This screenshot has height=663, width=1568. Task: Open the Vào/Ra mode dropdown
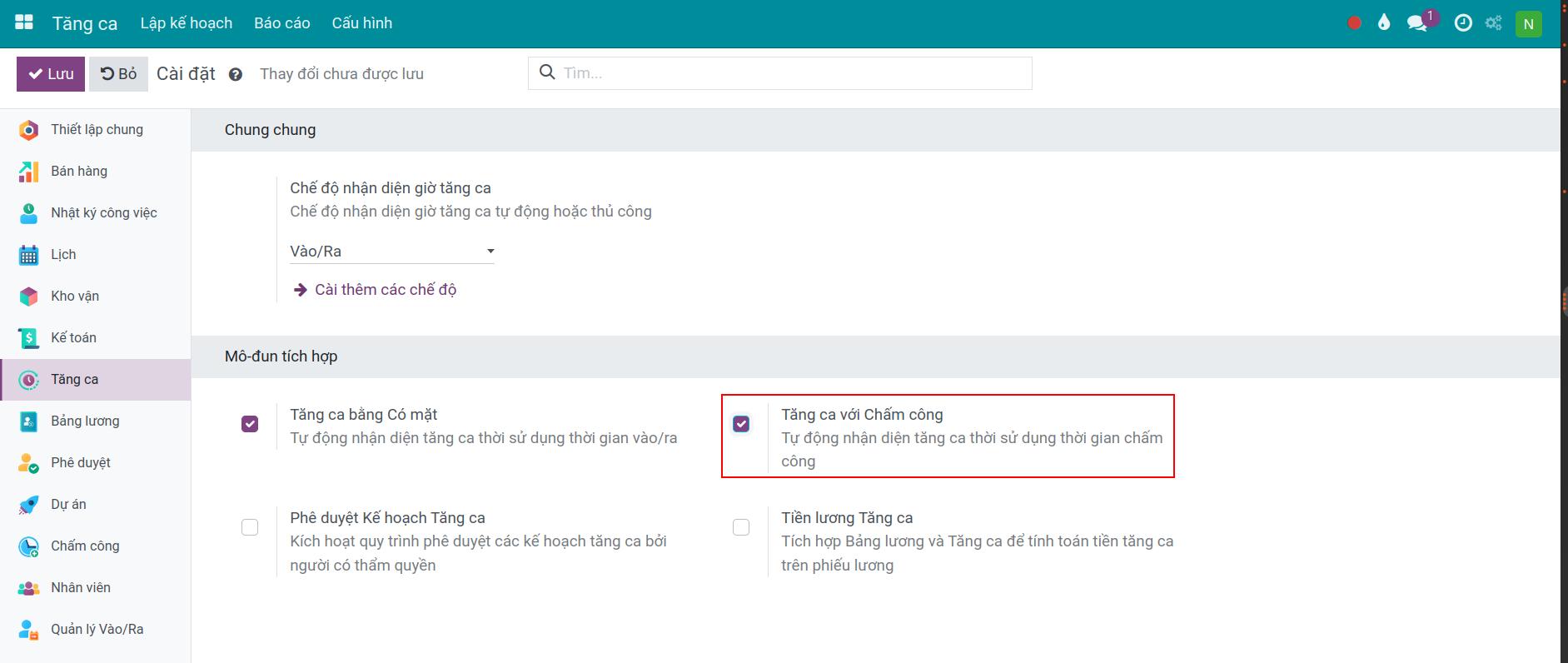[391, 252]
